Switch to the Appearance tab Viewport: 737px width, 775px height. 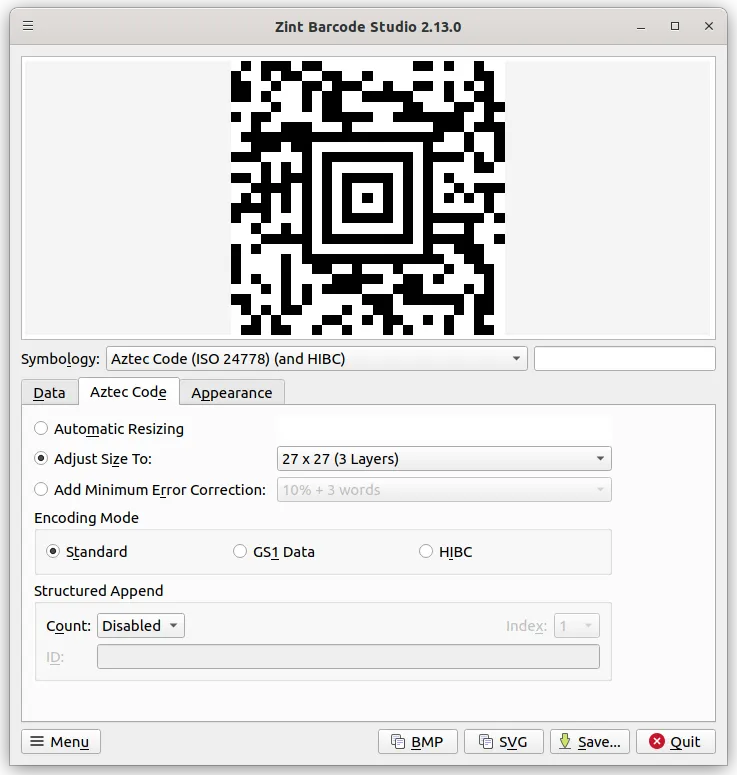tap(231, 393)
